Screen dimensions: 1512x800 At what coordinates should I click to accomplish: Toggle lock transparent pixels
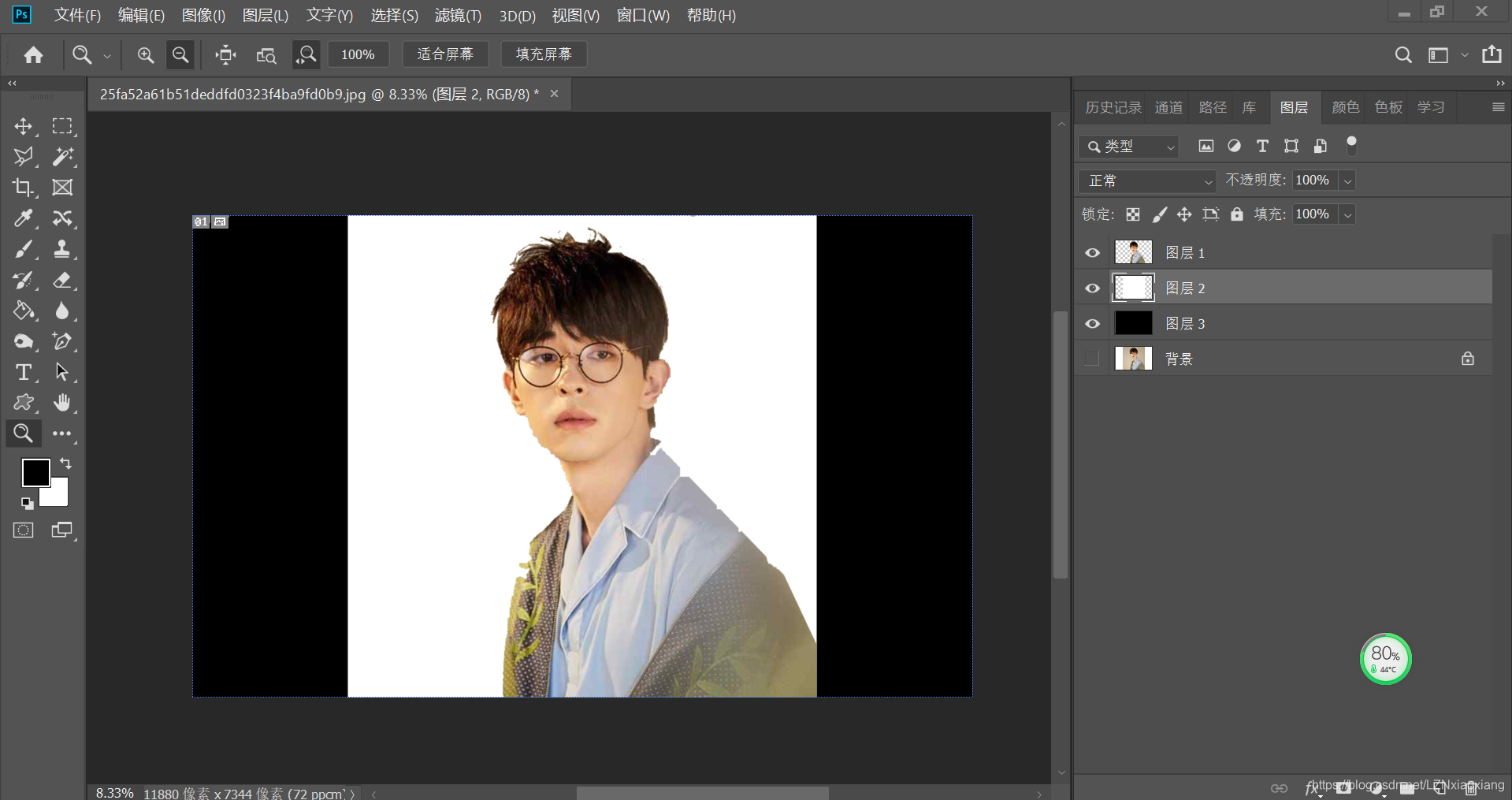(1133, 214)
